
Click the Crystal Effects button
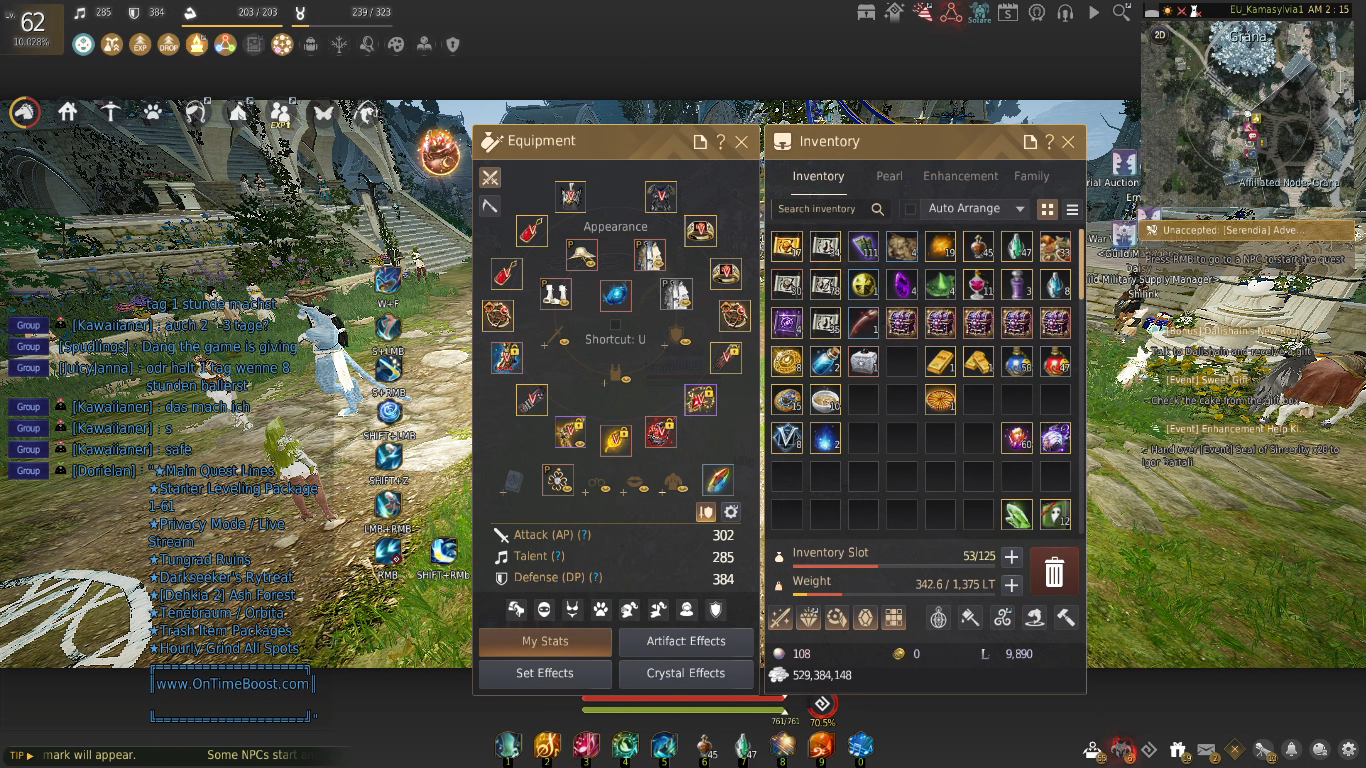[686, 673]
